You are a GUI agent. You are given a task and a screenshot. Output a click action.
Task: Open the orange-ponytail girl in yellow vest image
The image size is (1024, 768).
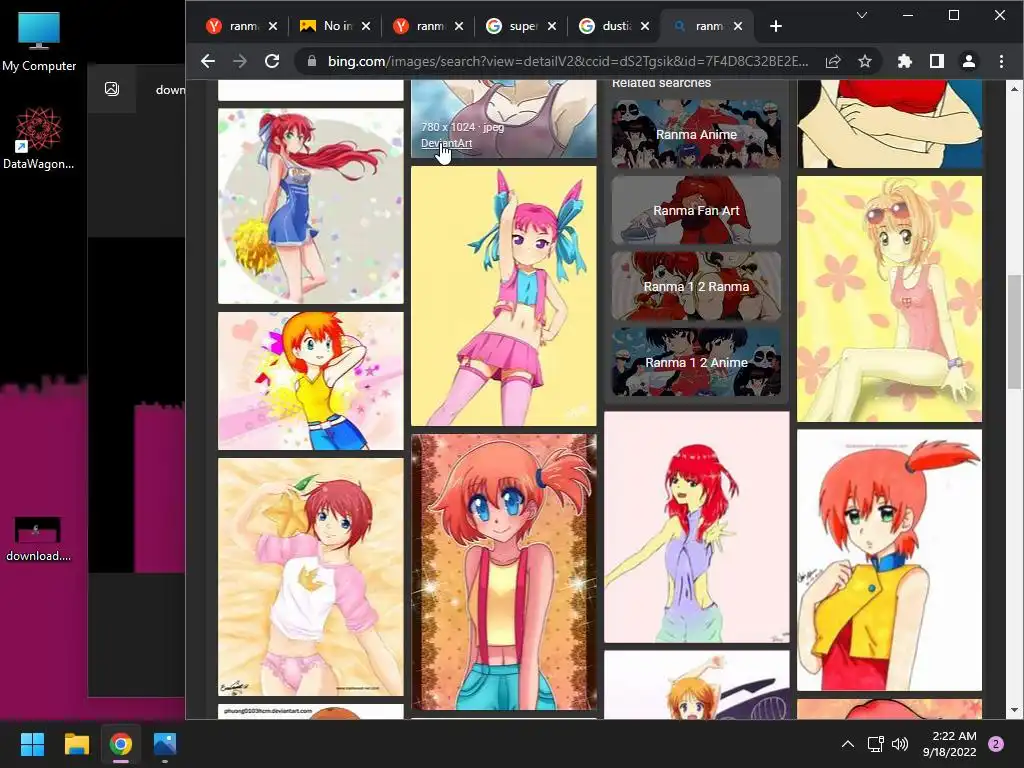pos(889,560)
